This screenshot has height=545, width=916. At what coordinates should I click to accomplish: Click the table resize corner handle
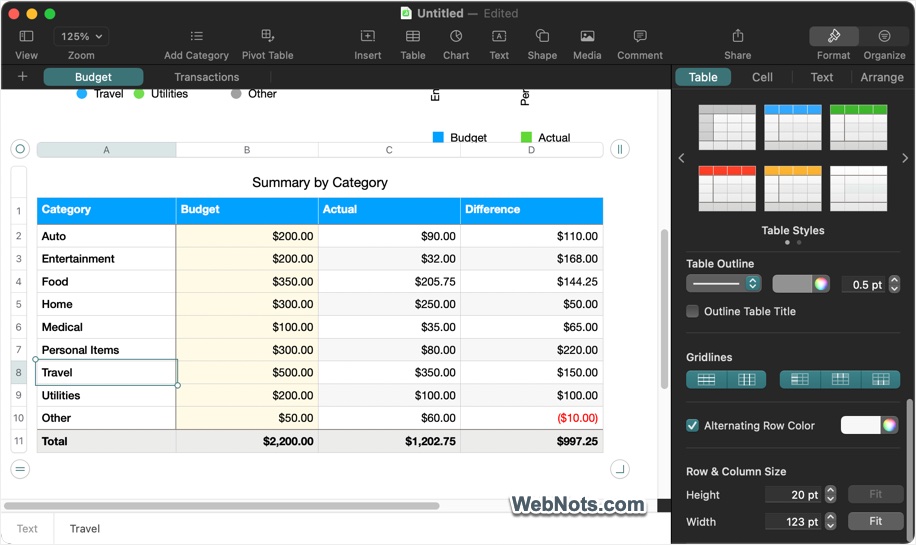pos(620,468)
